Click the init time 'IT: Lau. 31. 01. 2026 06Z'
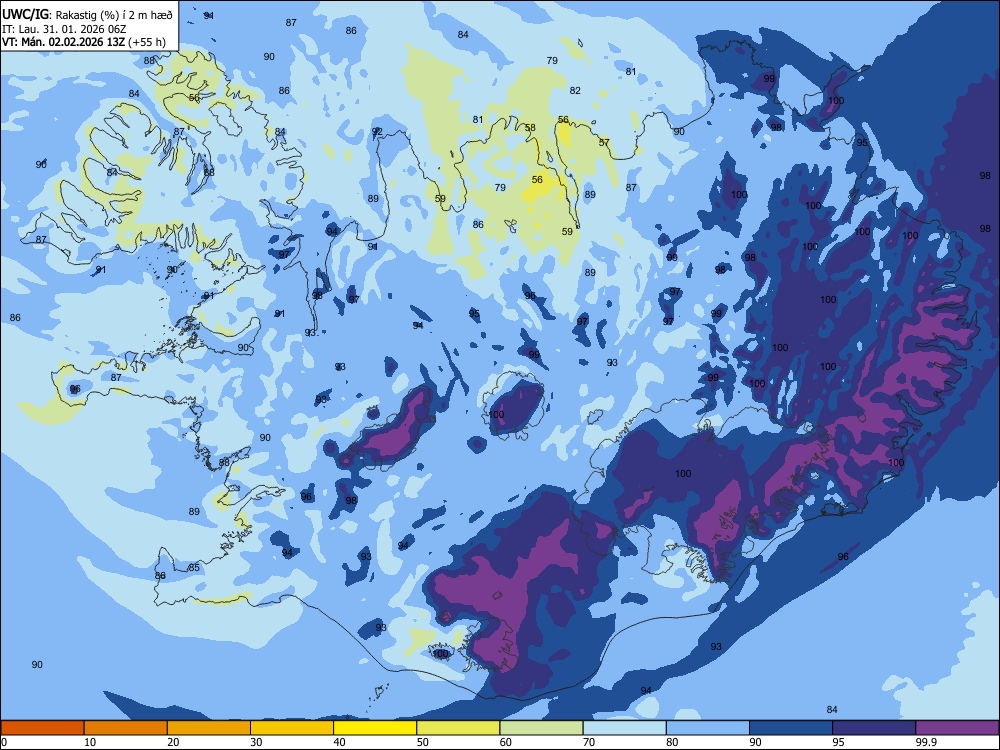This screenshot has height=750, width=1000. pyautogui.click(x=66, y=29)
